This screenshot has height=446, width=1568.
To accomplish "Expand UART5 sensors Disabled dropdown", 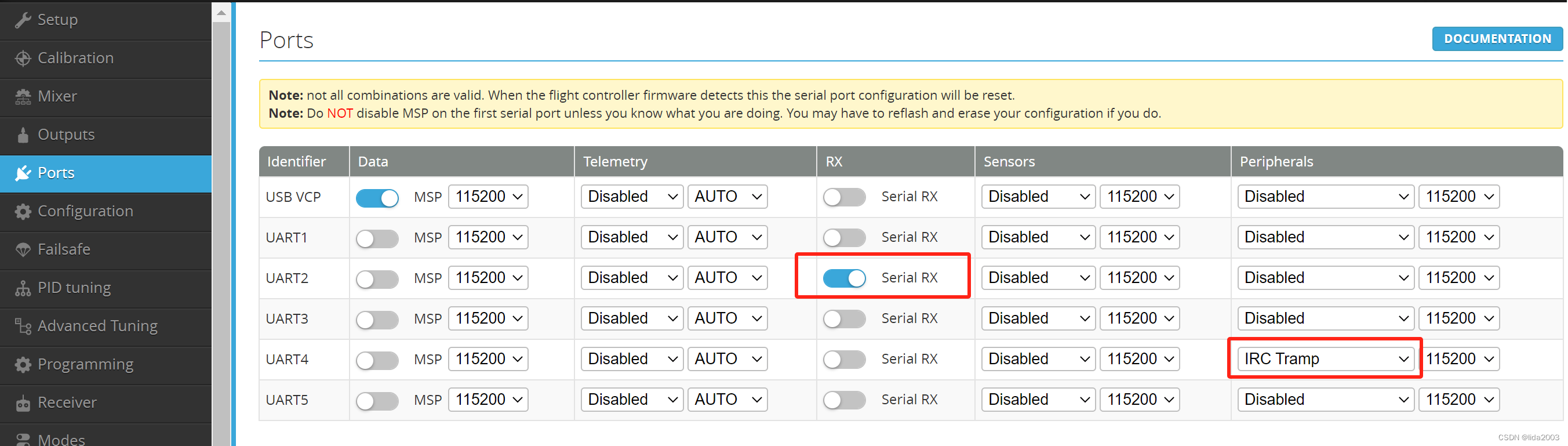I will pos(1038,400).
